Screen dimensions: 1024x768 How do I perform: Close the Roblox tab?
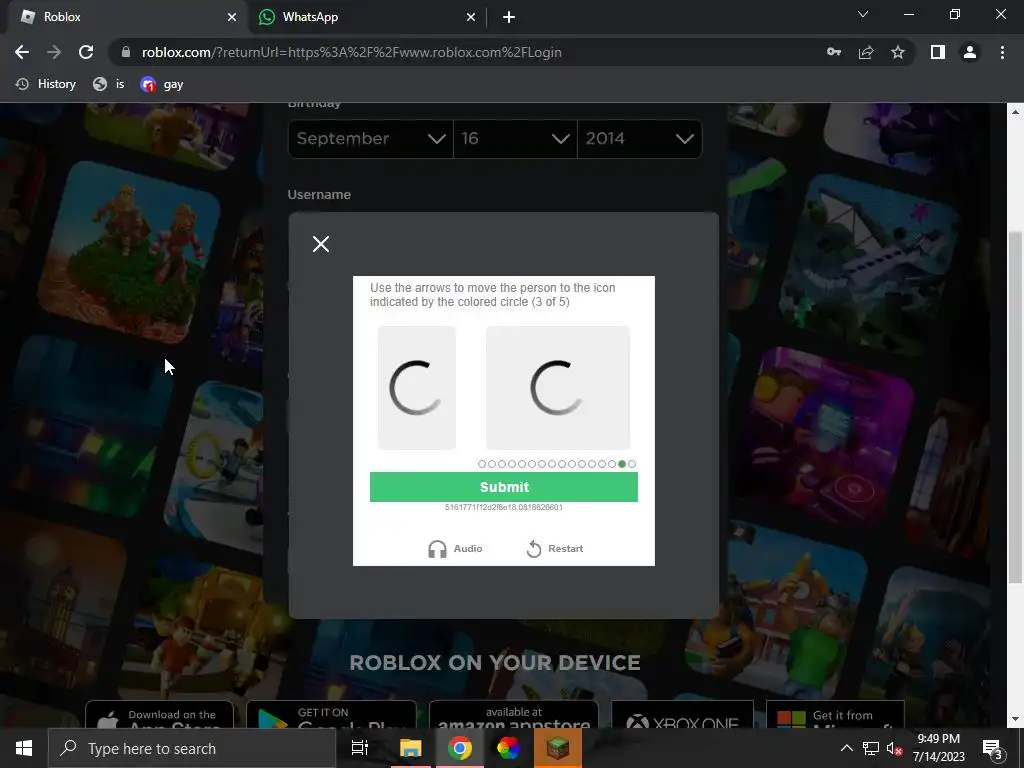click(232, 17)
